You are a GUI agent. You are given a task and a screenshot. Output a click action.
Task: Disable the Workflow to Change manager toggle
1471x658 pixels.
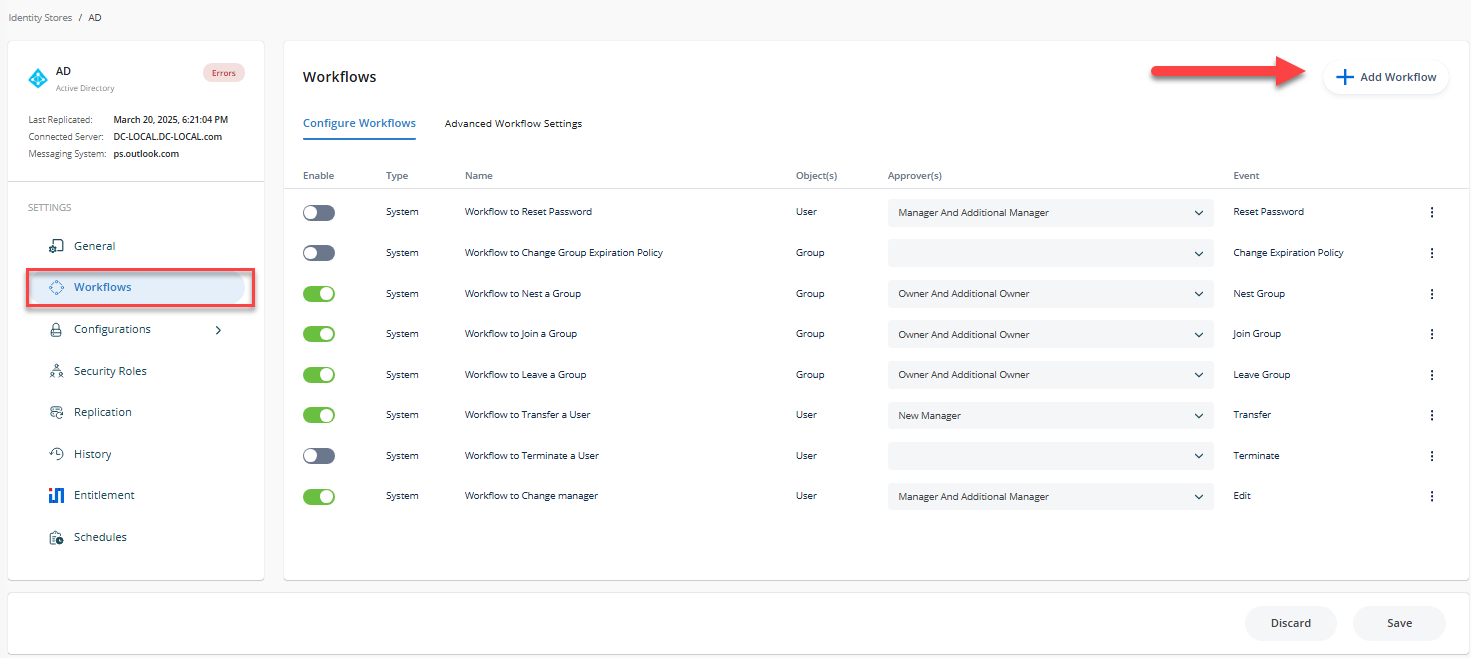point(319,496)
